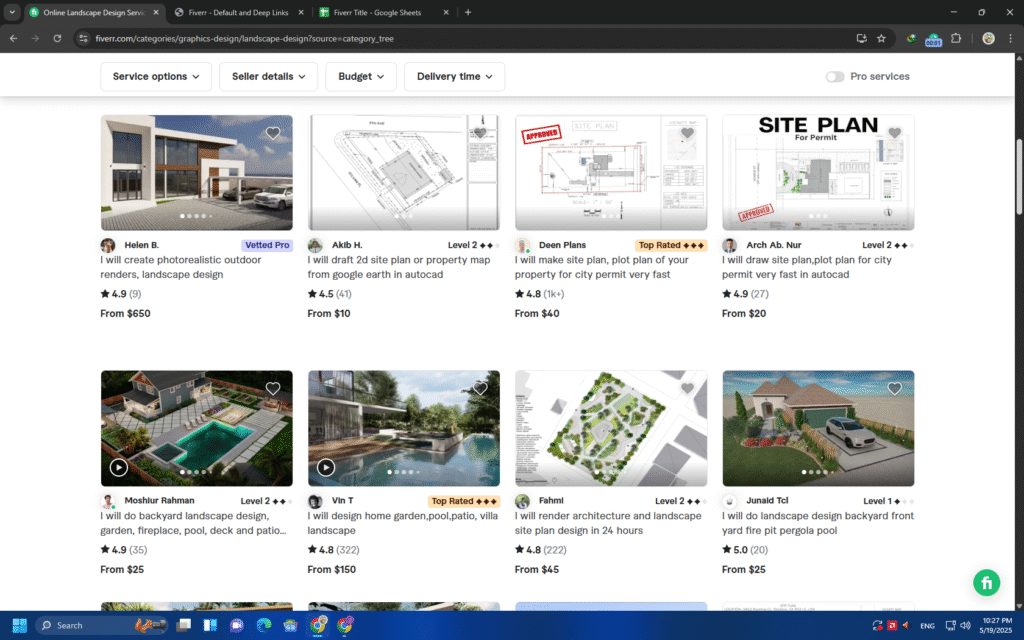Image resolution: width=1024 pixels, height=640 pixels.
Task: Open the volume control in system tray
Action: click(965, 626)
